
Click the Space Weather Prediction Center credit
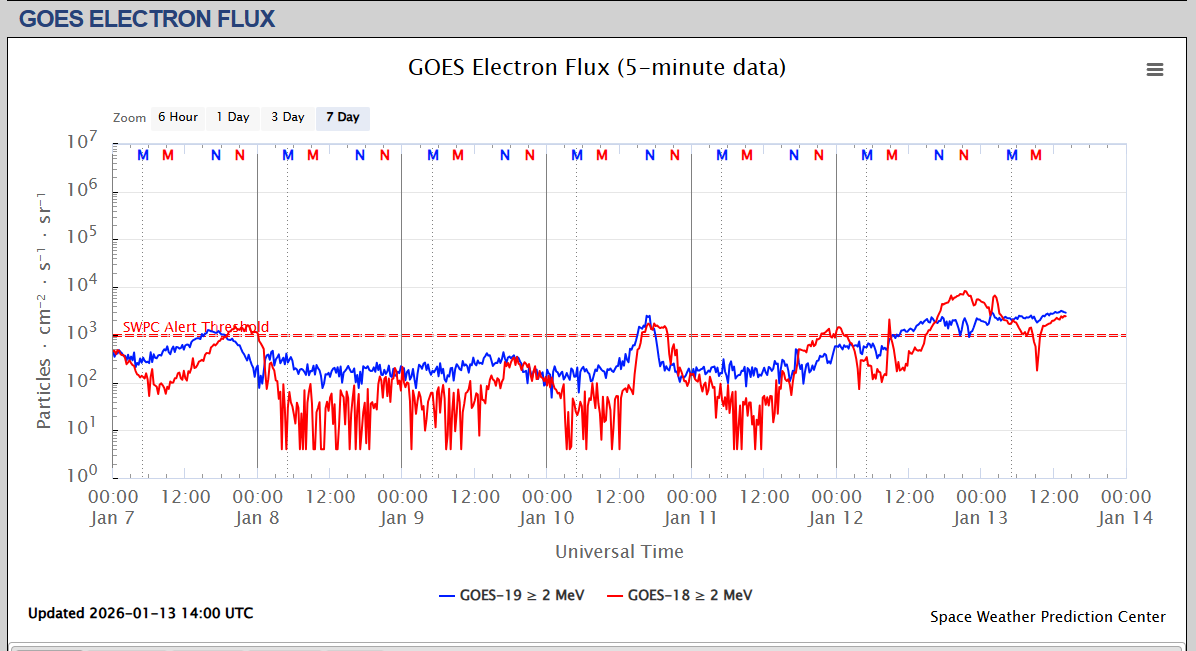pyautogui.click(x=1047, y=617)
